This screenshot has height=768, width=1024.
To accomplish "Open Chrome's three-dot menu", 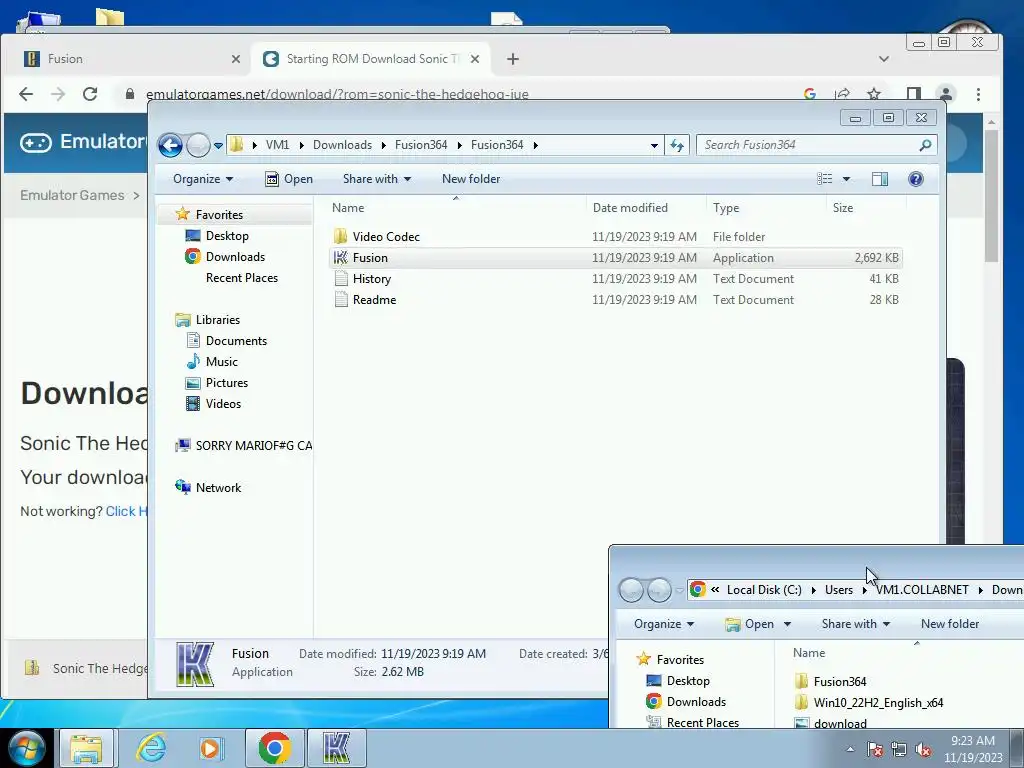I will click(x=978, y=94).
